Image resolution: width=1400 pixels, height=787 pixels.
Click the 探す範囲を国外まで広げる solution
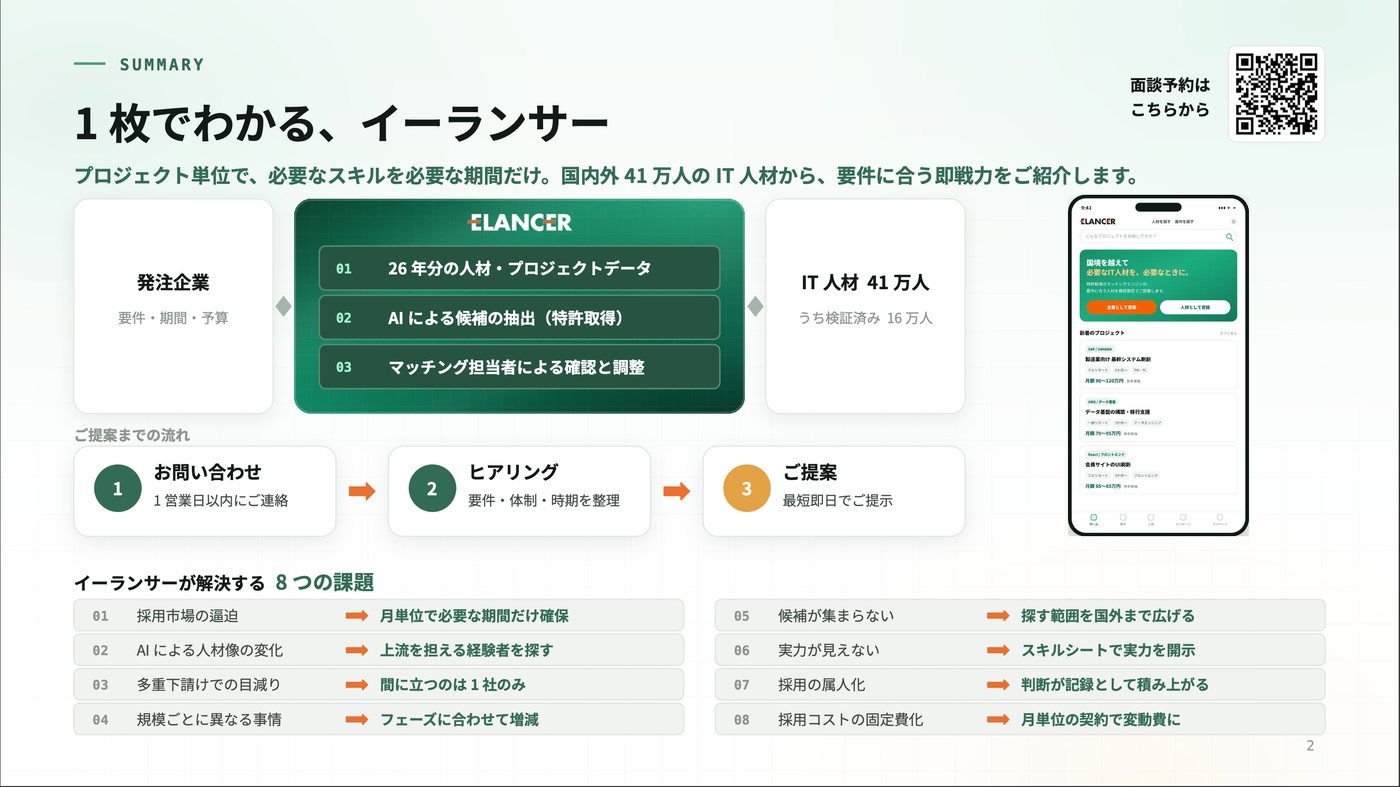click(1108, 616)
